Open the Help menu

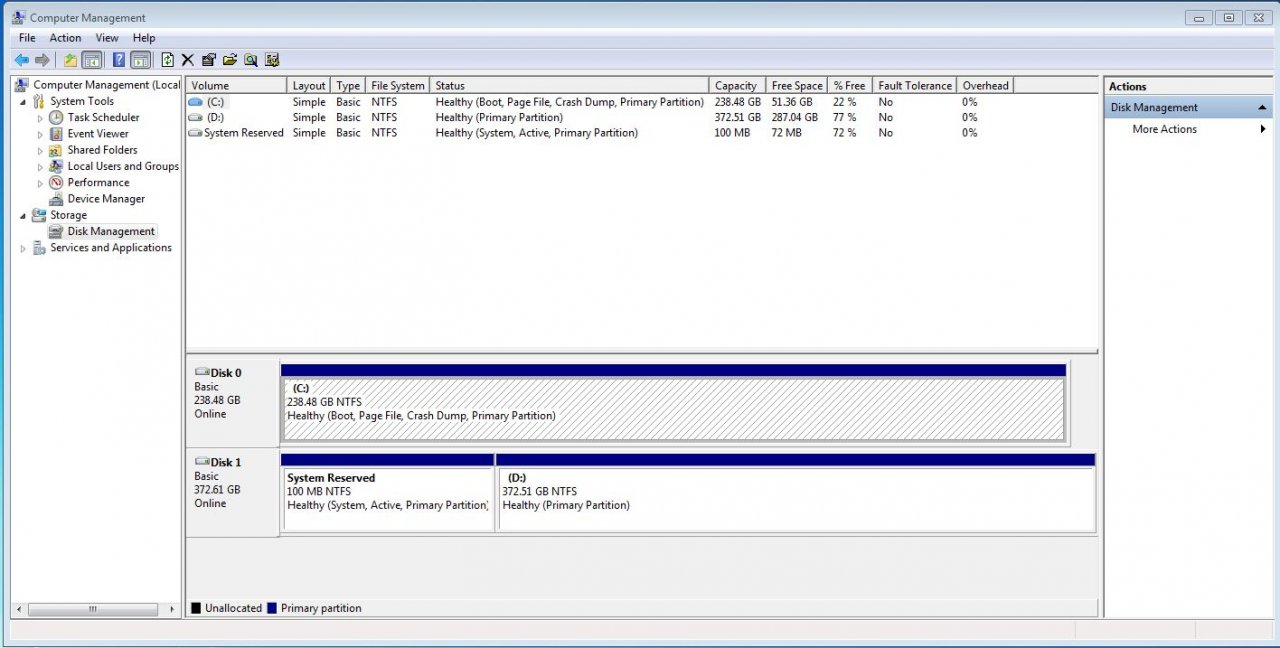[144, 38]
